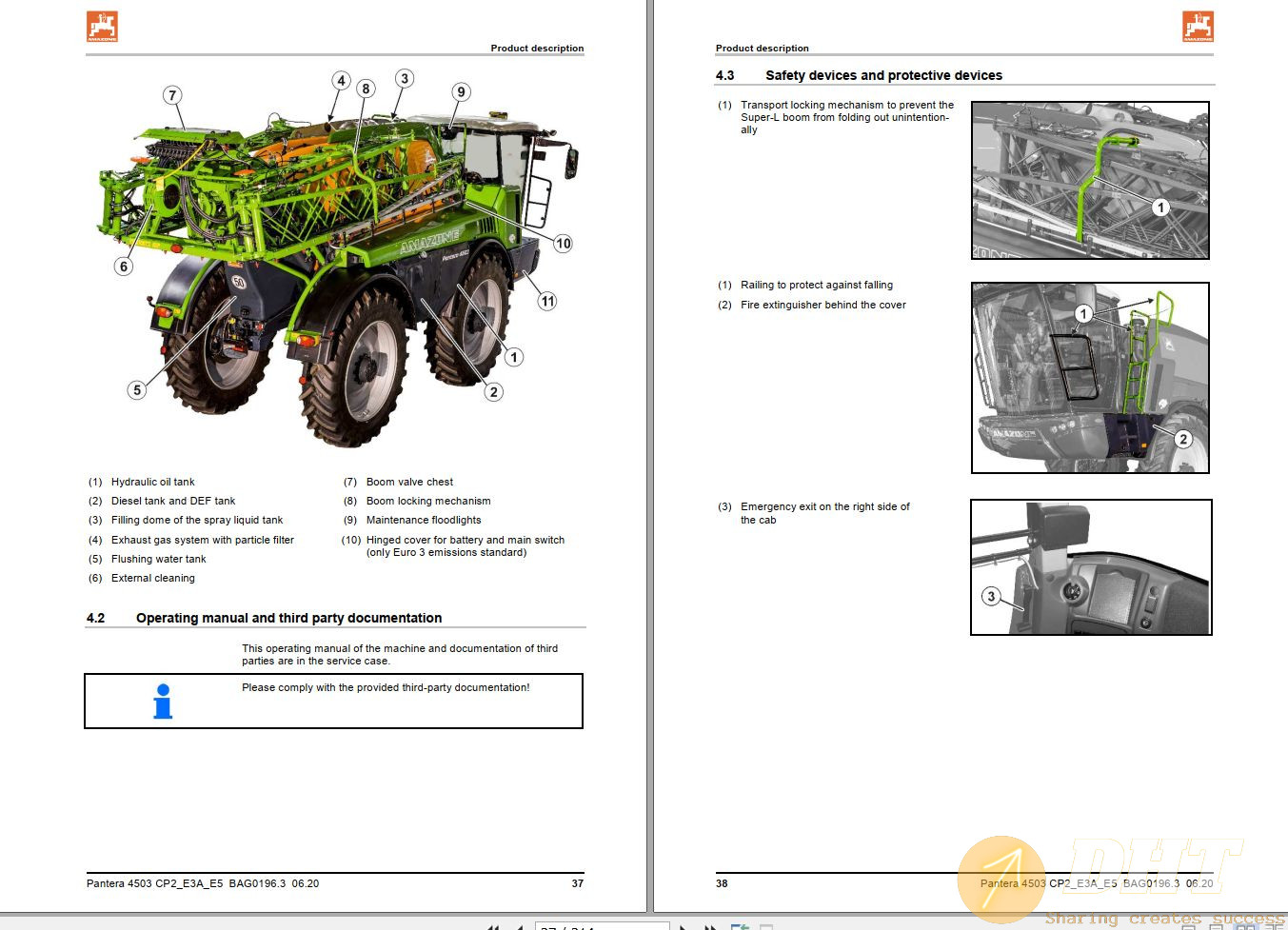The width and height of the screenshot is (1288, 930).
Task: Click 'Product description' header on page 37
Action: [x=537, y=48]
